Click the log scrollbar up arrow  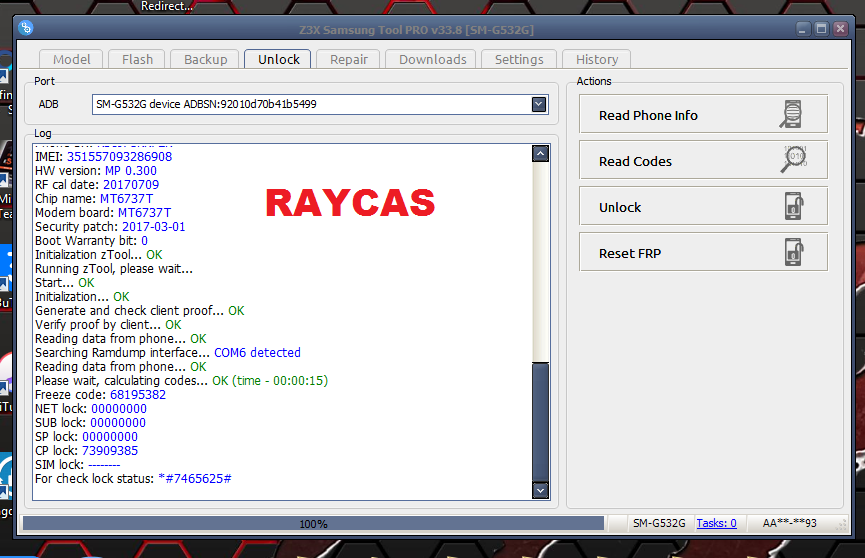pyautogui.click(x=540, y=153)
